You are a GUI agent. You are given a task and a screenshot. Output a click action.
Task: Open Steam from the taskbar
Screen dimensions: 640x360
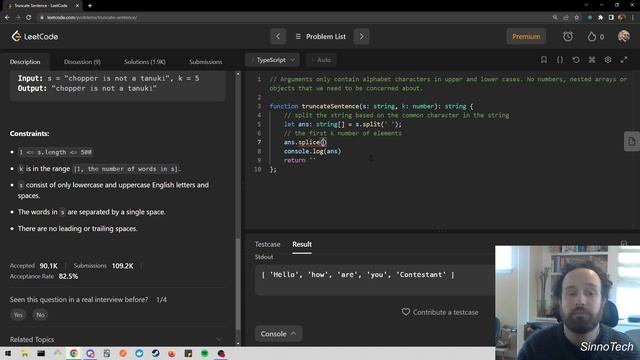pos(156,353)
